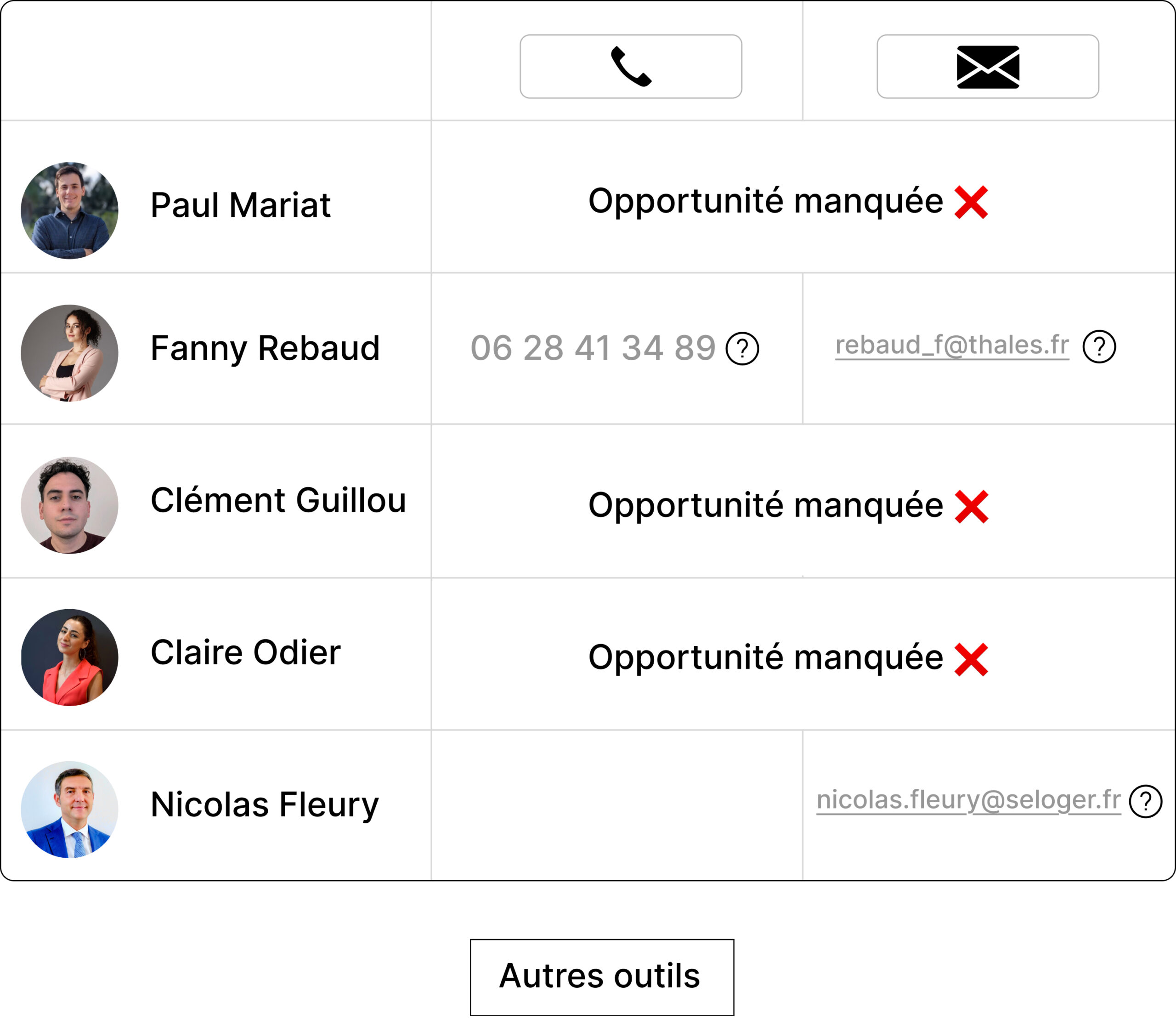Click the name Claire Odier
The image size is (1176, 1019).
(245, 652)
